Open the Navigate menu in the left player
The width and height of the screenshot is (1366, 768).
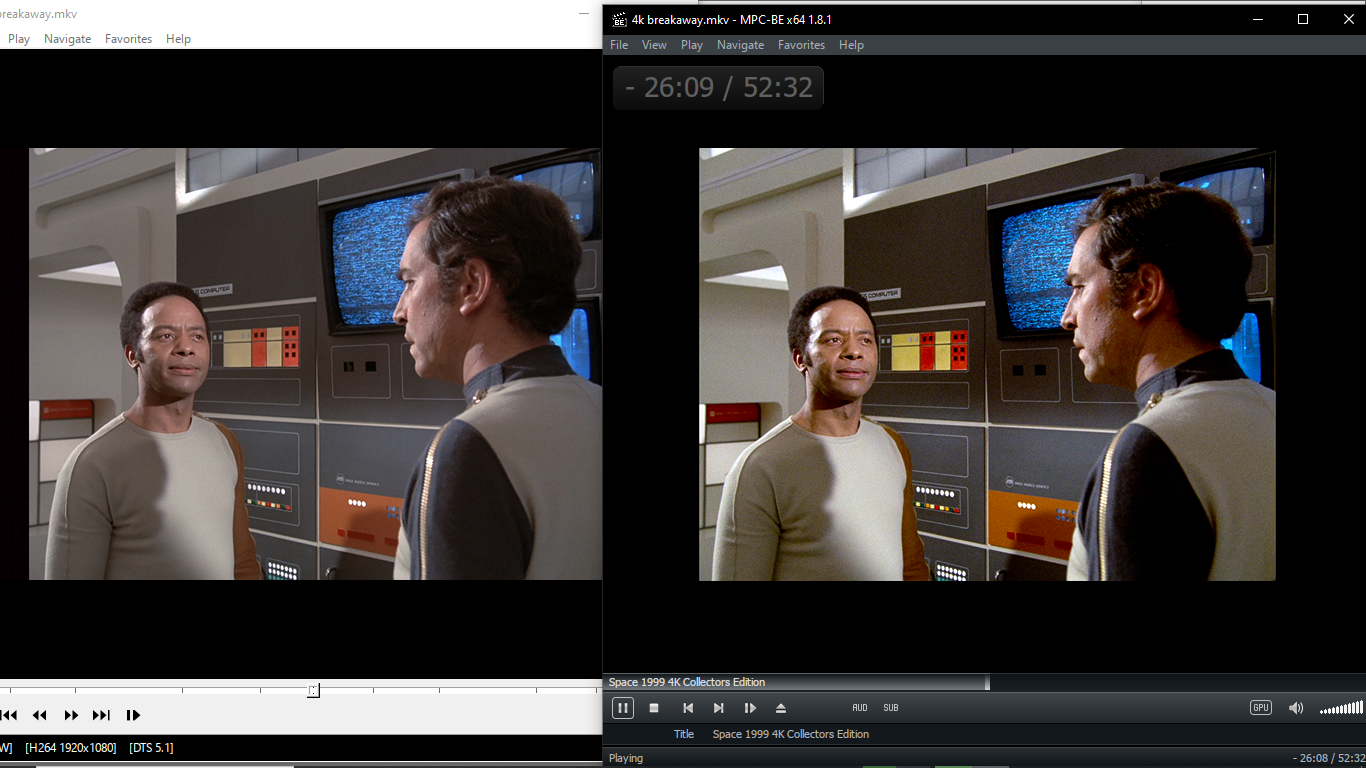67,39
